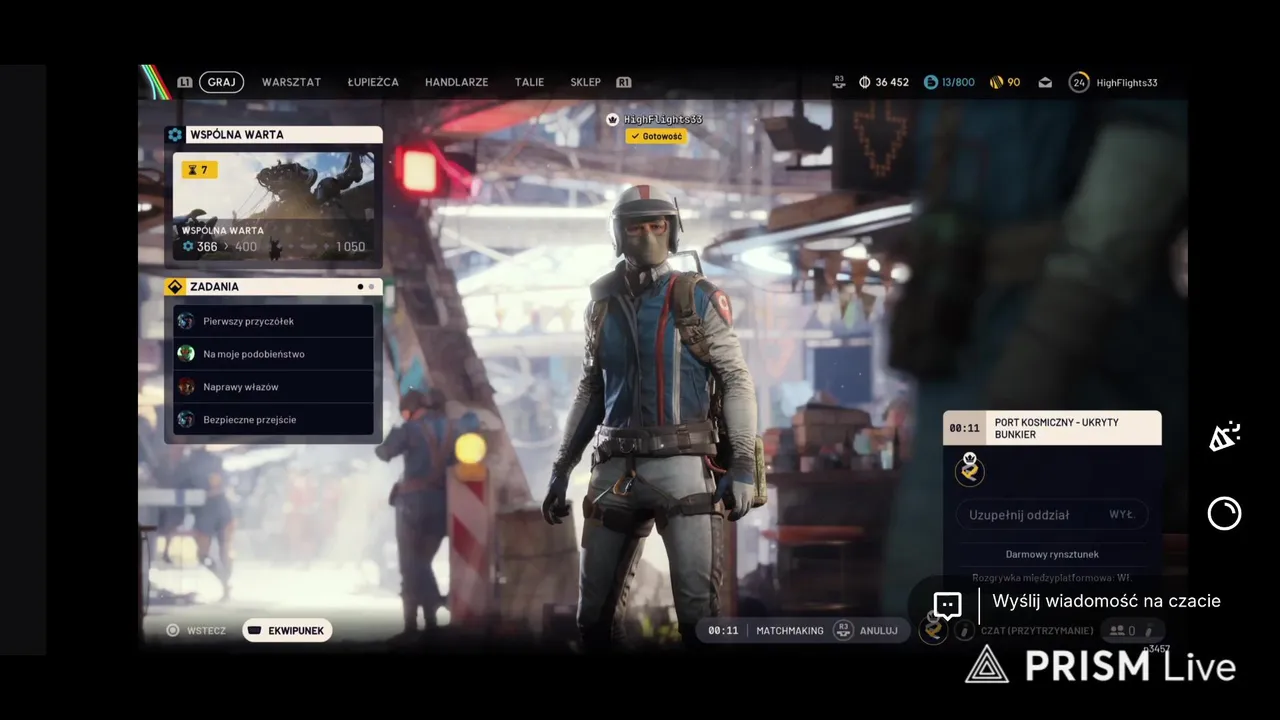Click the 366 > 400 progress value
This screenshot has height=720, width=1280.
220,247
